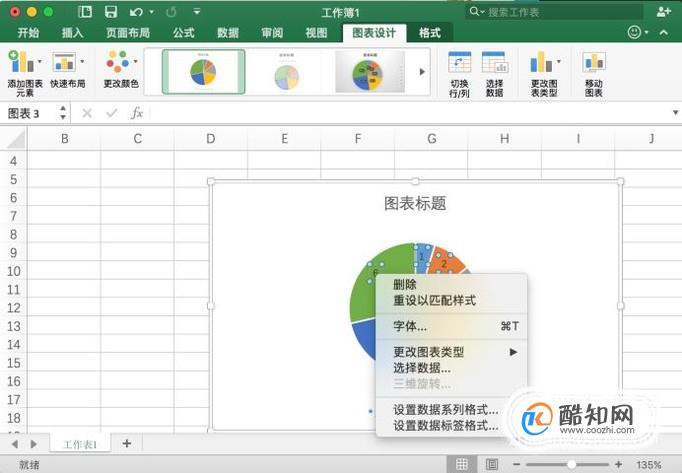Click the Switch Row/Column icon
This screenshot has height=473, width=682.
pyautogui.click(x=459, y=62)
